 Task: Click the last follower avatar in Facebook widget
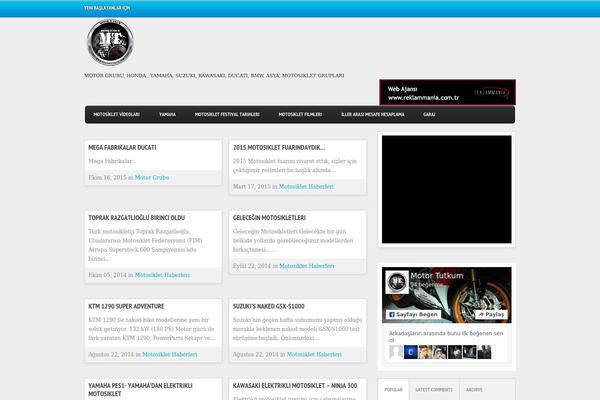[x=484, y=352]
